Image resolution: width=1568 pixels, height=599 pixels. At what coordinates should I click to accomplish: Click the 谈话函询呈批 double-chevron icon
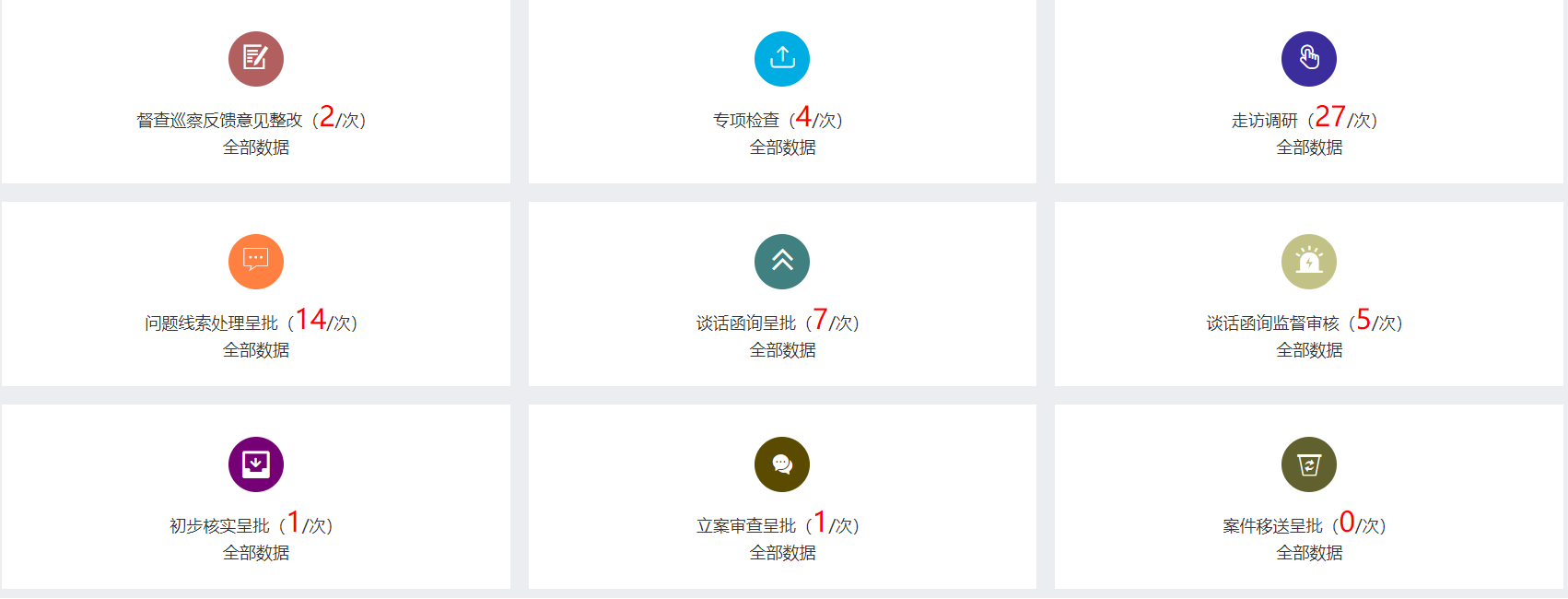click(782, 262)
